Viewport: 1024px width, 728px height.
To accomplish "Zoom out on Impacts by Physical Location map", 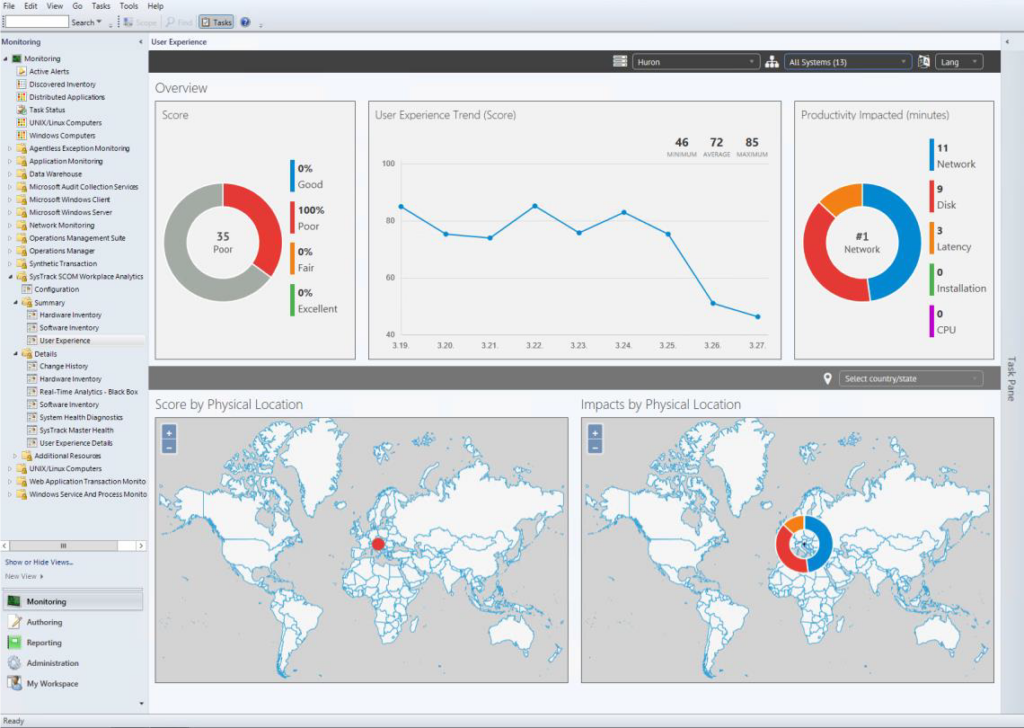I will [x=595, y=447].
